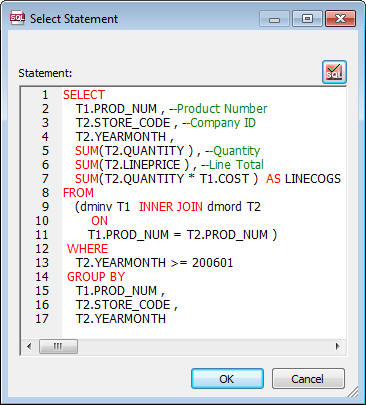Image resolution: width=366 pixels, height=405 pixels.
Task: Click SUM(T2.QUANTITY ) on line 5
Action: 134,151
